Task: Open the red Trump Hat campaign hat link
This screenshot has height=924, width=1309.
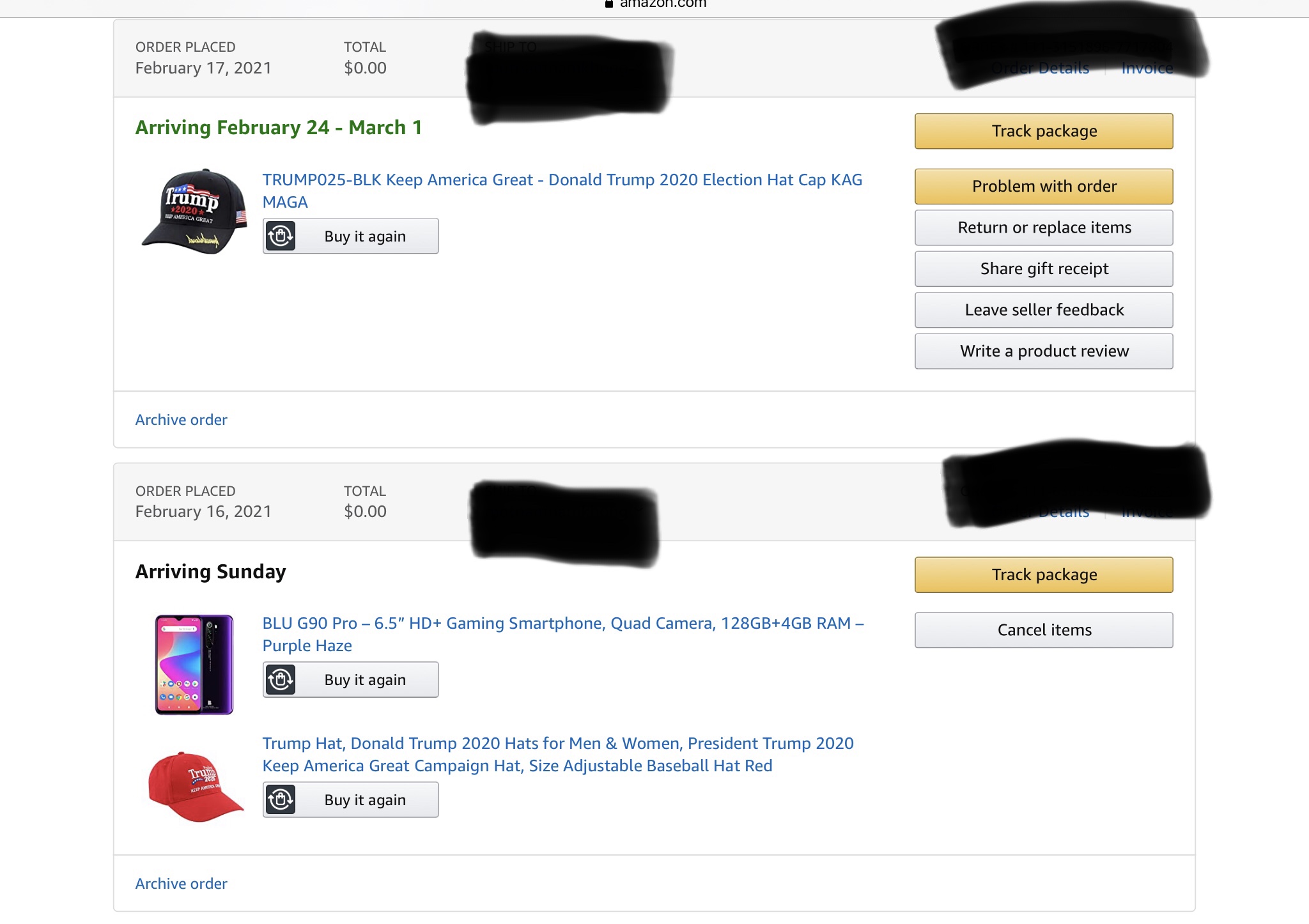Action: pyautogui.click(x=557, y=744)
